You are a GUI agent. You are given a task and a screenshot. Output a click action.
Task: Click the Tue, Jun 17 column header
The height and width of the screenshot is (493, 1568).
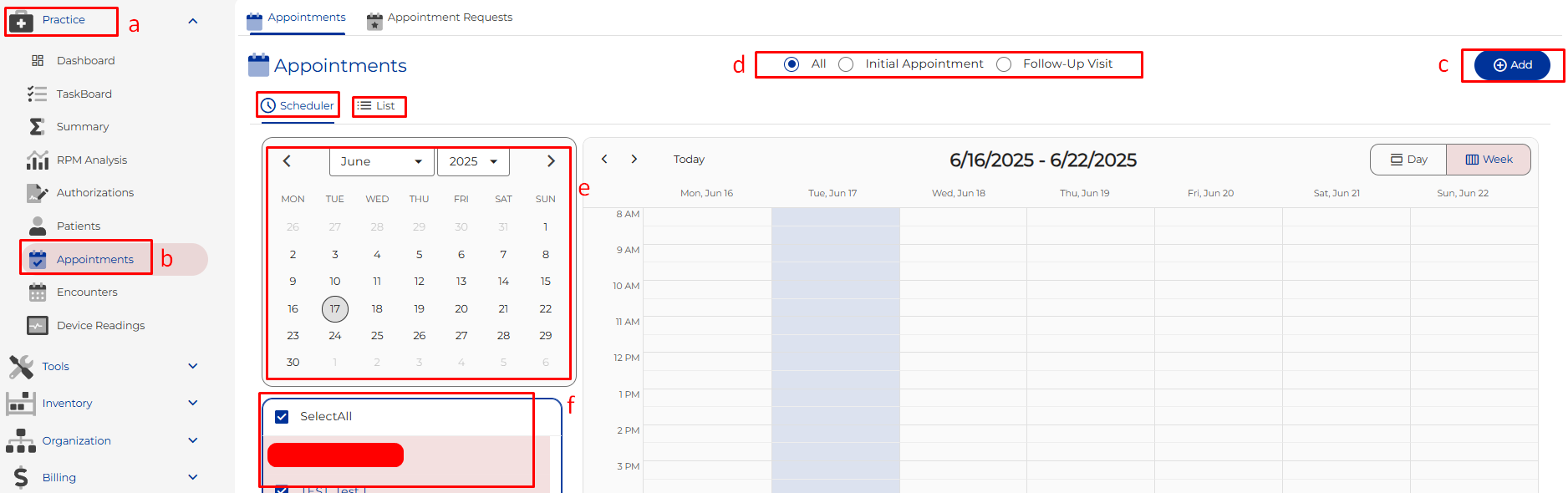[832, 193]
